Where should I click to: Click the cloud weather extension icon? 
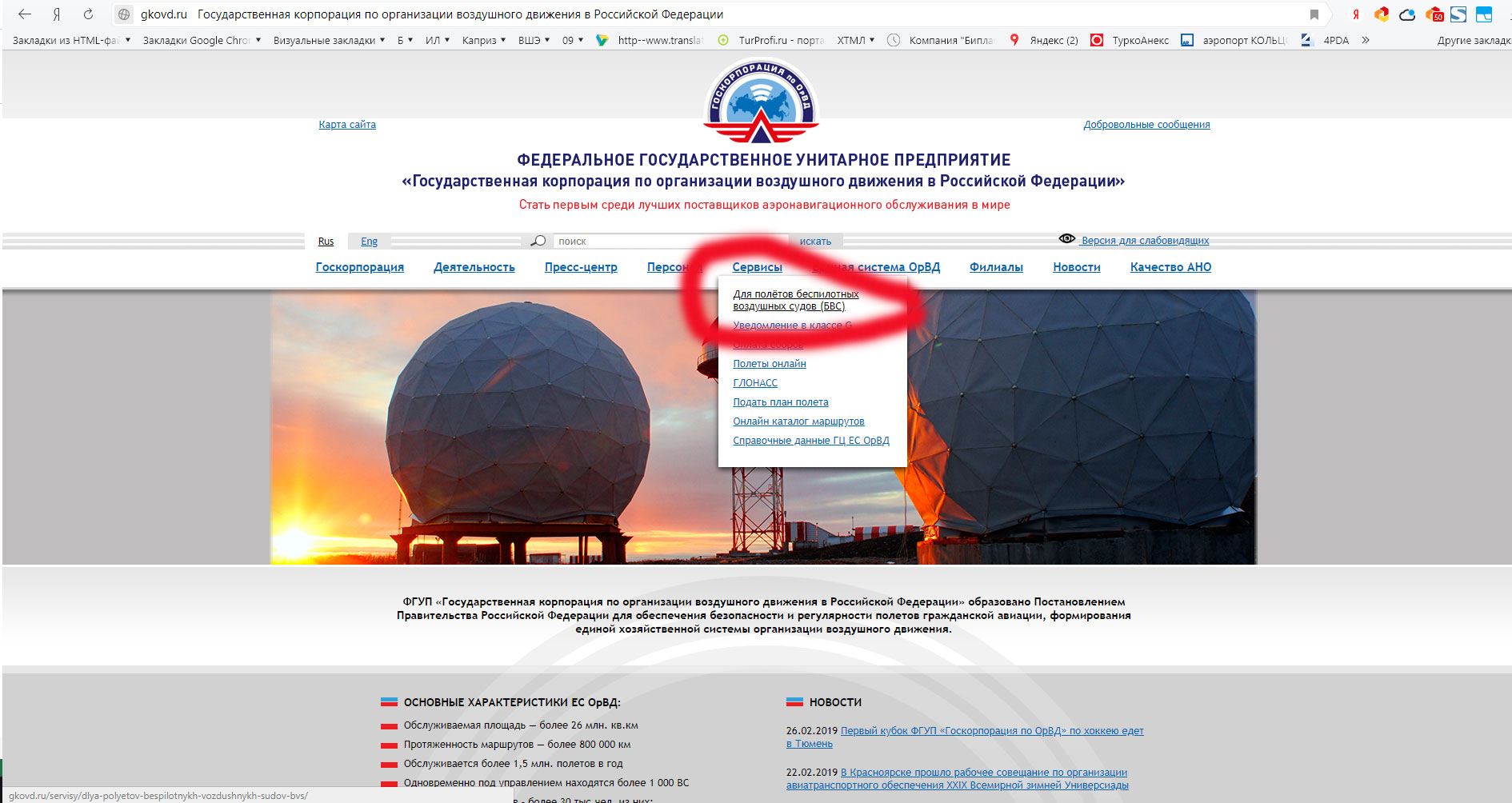coord(1407,14)
